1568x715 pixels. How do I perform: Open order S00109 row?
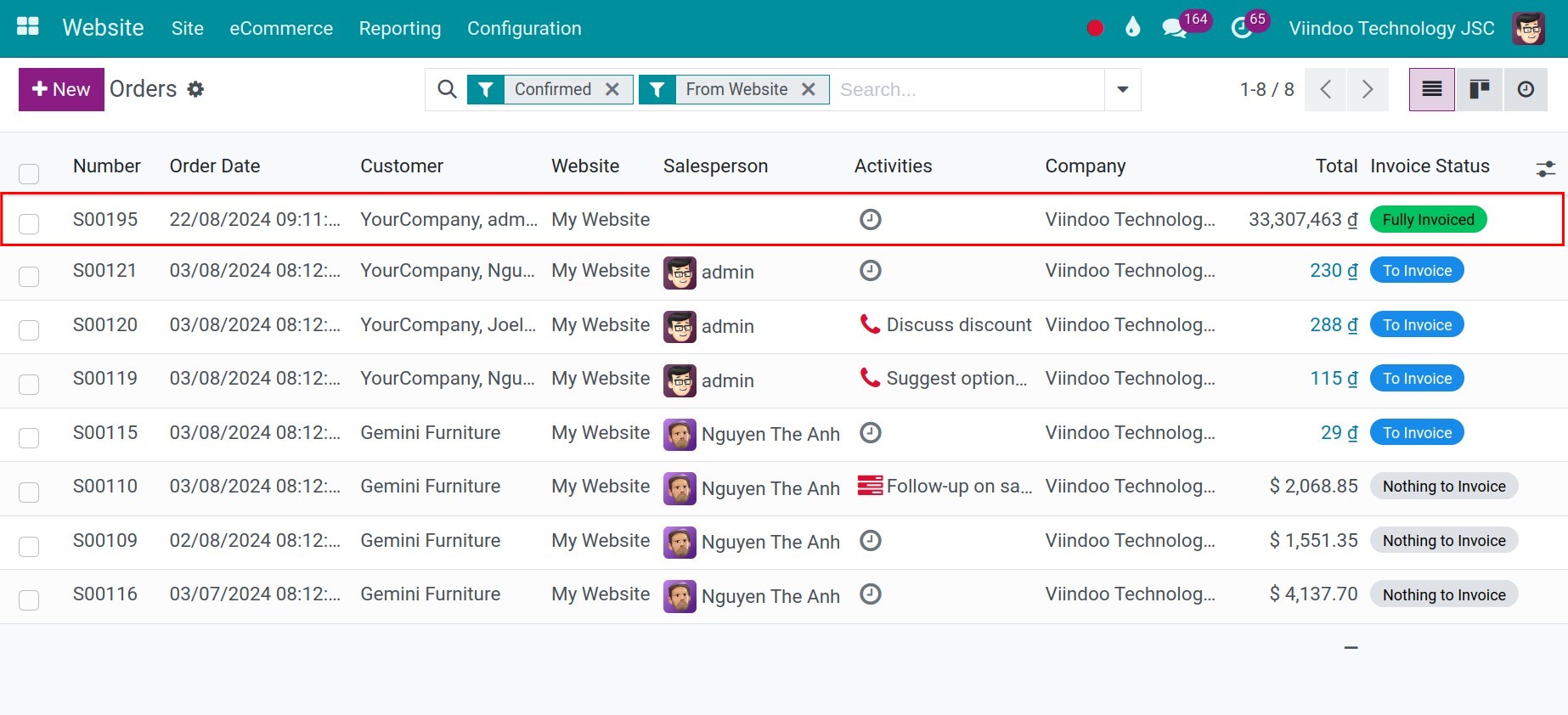point(783,542)
